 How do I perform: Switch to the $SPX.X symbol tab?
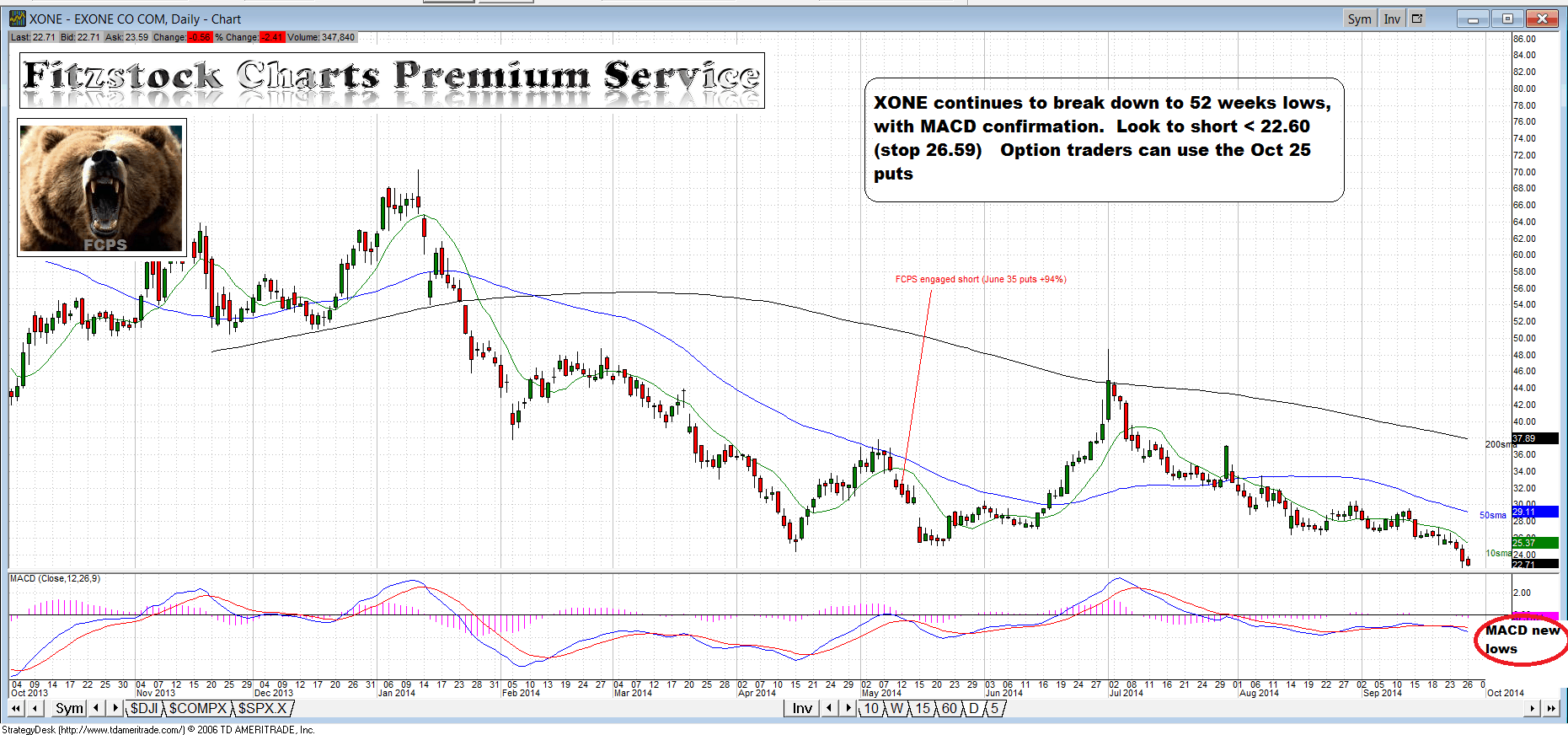(262, 708)
